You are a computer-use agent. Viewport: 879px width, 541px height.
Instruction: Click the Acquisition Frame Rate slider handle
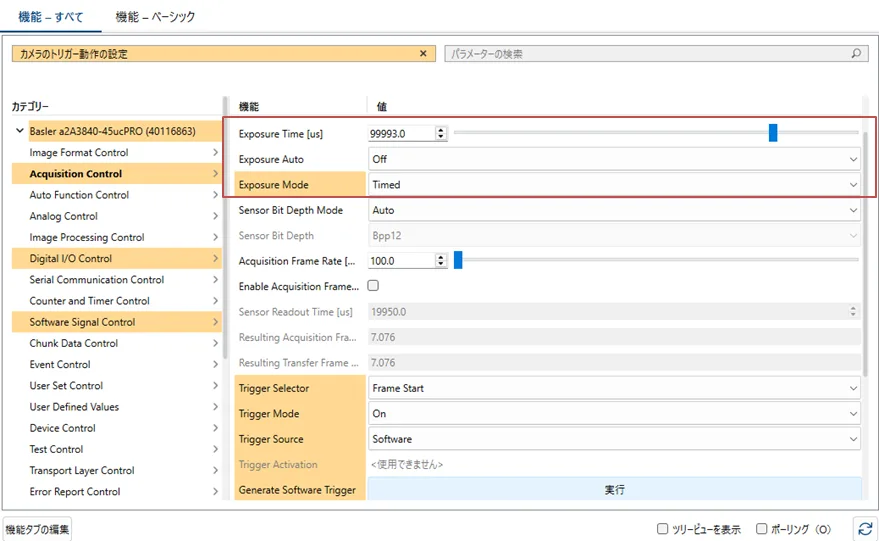tap(458, 260)
